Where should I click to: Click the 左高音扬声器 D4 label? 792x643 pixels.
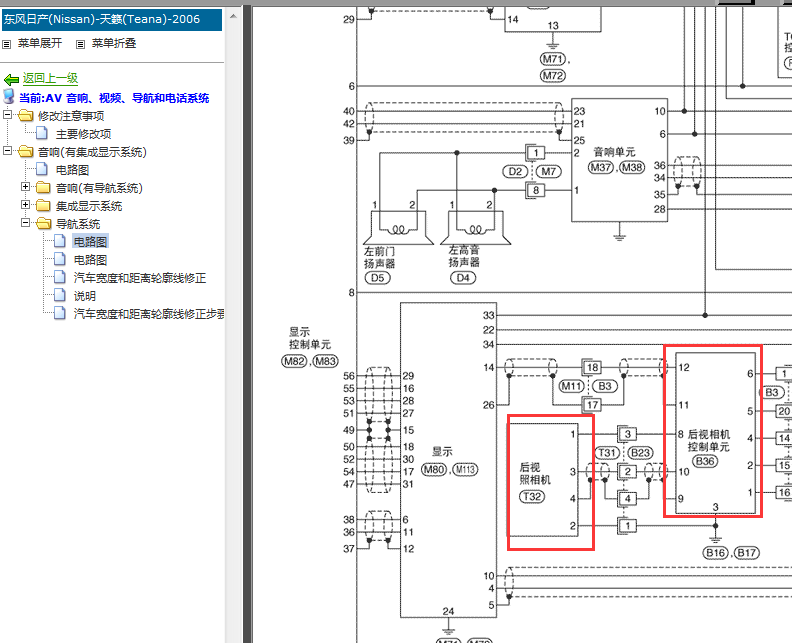pyautogui.click(x=464, y=263)
